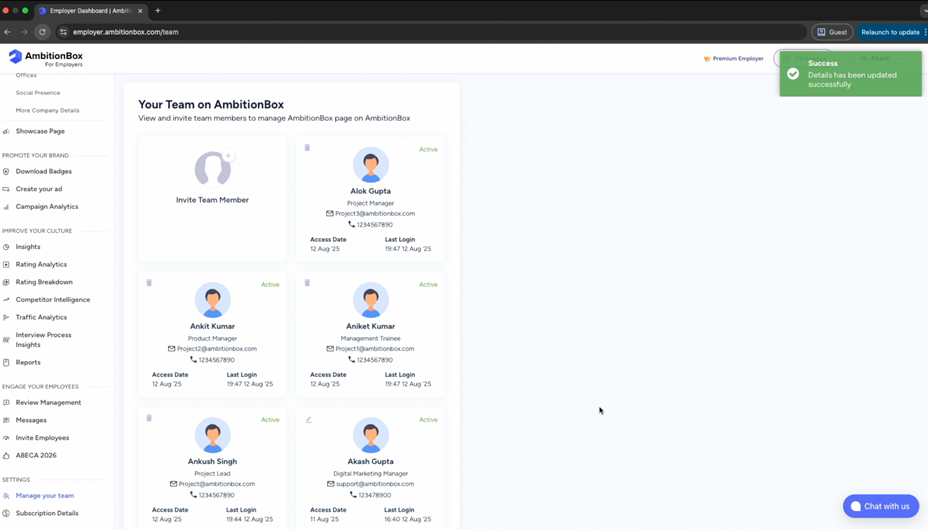The height and width of the screenshot is (529, 928).
Task: Remove Aniket Kumar with the trash icon
Action: coord(307,283)
